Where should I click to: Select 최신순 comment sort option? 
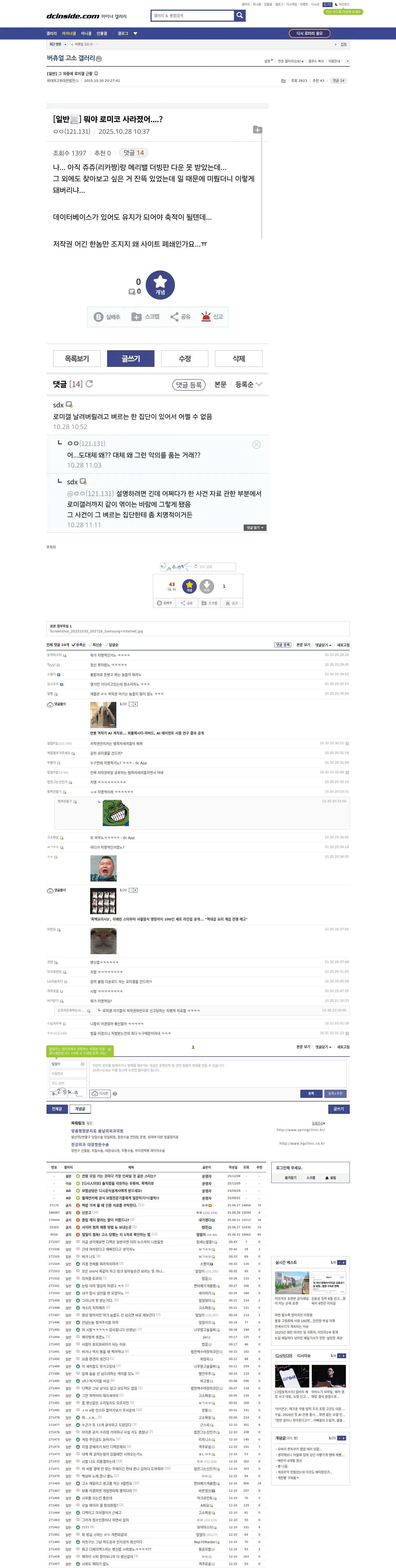click(x=95, y=645)
